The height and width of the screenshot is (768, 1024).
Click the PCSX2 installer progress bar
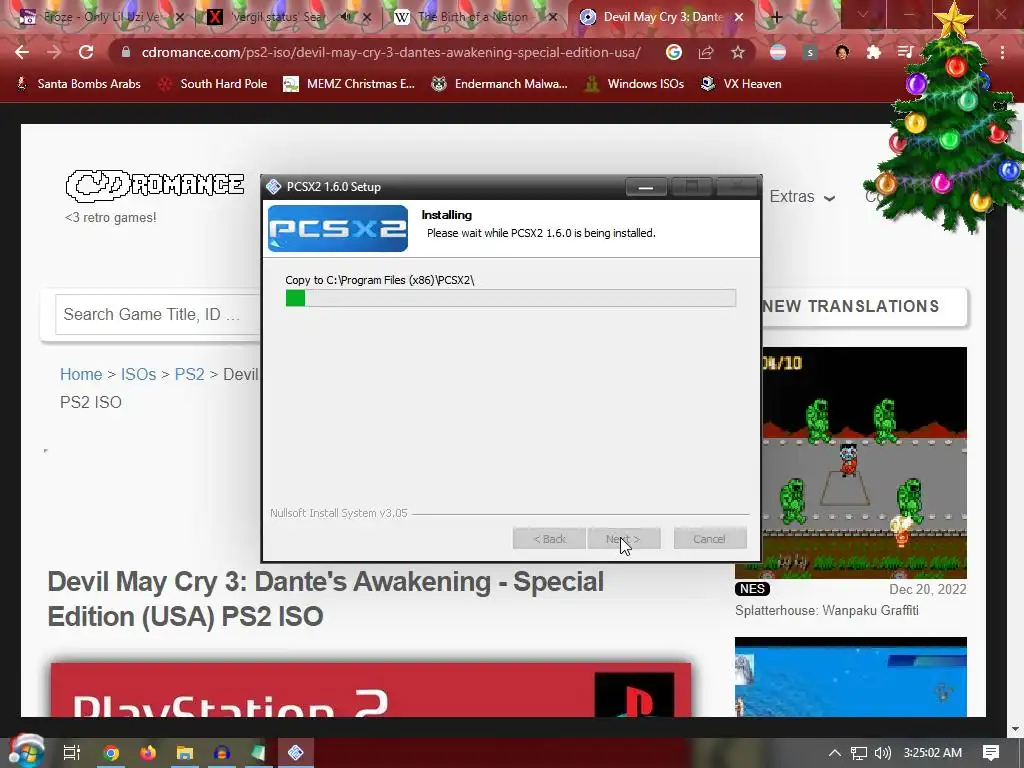(x=511, y=298)
